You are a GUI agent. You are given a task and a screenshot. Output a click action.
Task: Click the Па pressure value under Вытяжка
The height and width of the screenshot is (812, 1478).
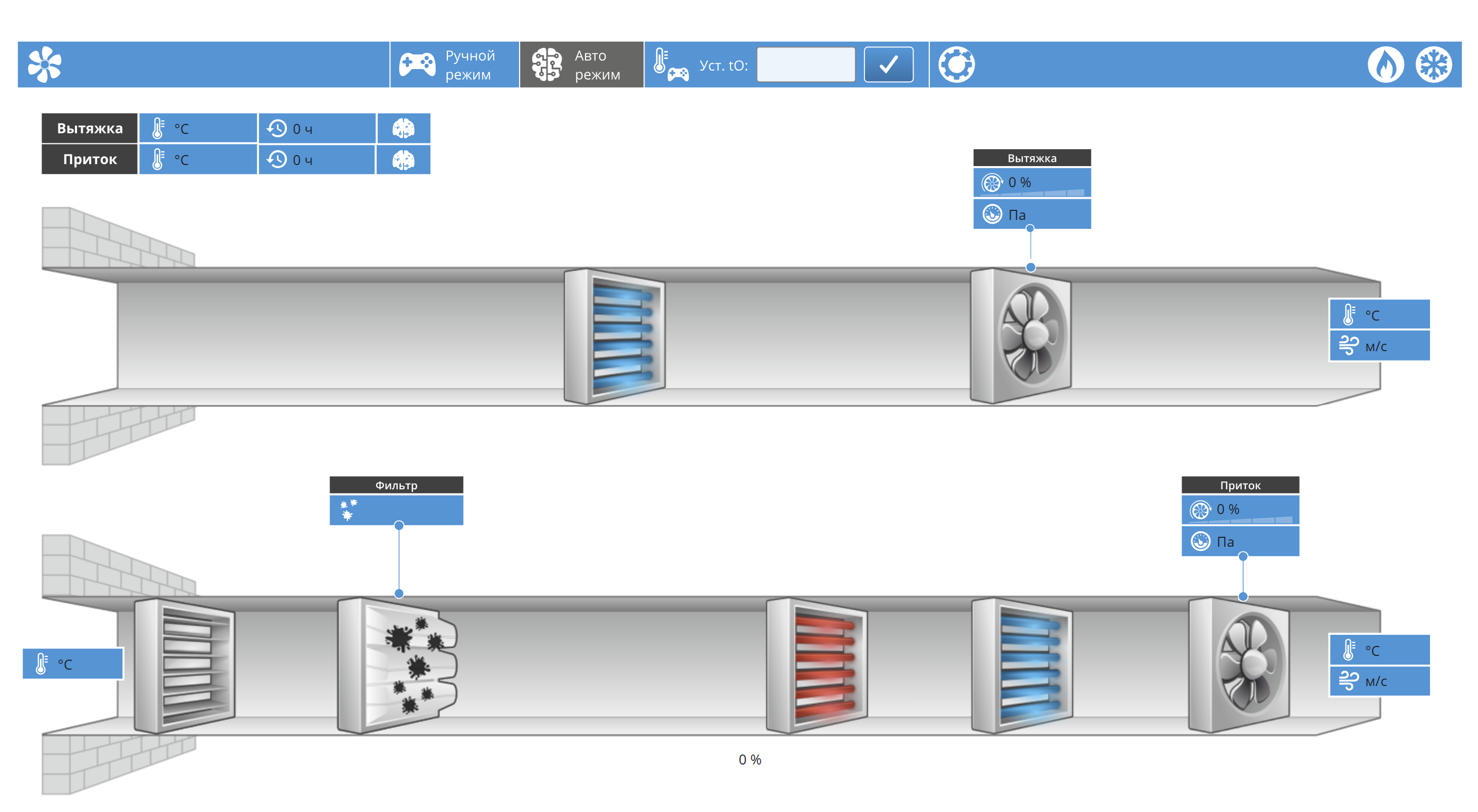[1016, 215]
